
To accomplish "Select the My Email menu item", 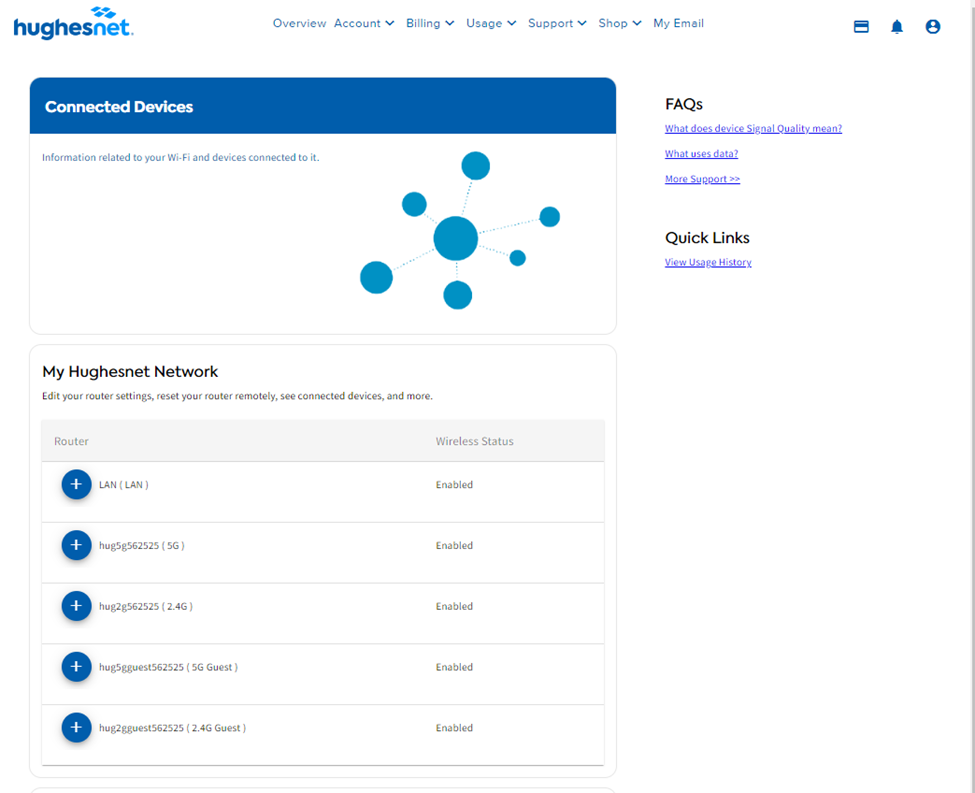I will (678, 23).
